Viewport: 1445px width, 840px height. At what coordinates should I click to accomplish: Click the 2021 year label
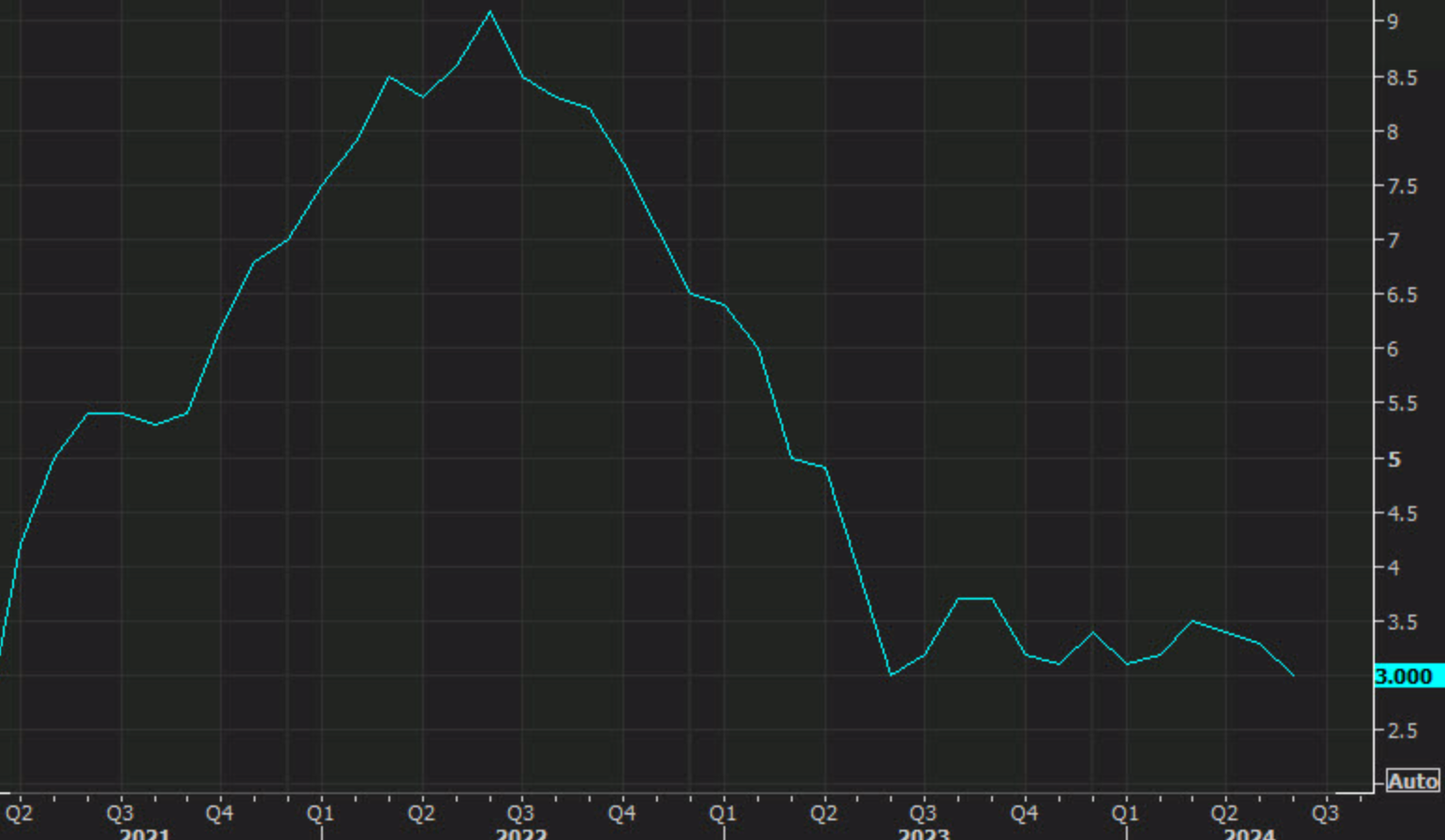click(x=145, y=833)
